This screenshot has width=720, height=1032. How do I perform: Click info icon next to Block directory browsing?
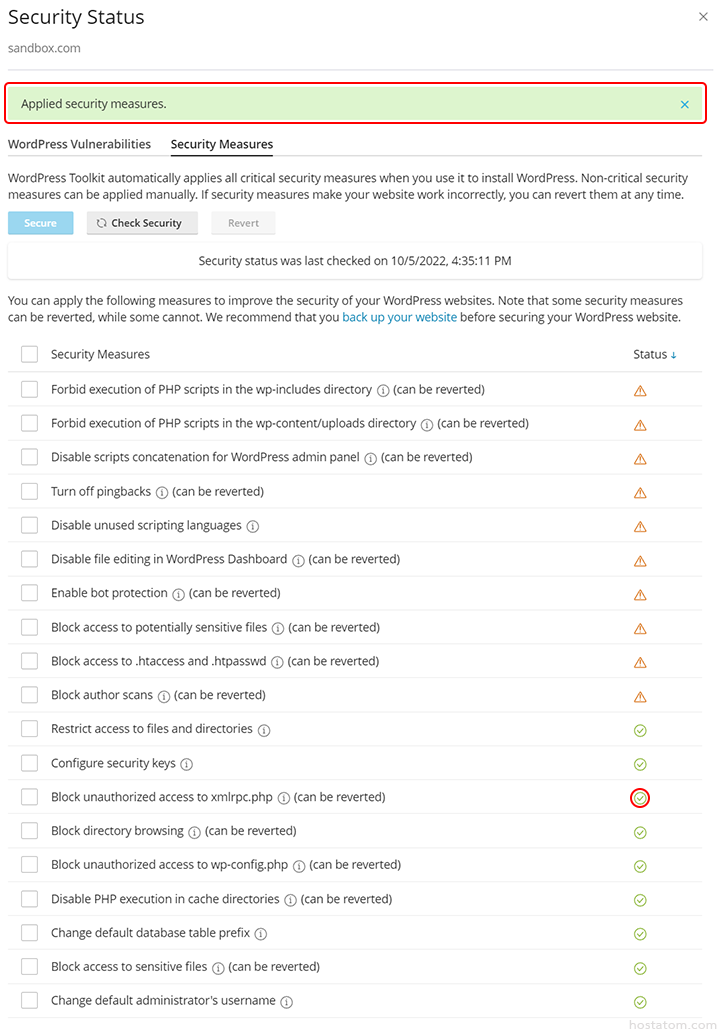pyautogui.click(x=194, y=832)
